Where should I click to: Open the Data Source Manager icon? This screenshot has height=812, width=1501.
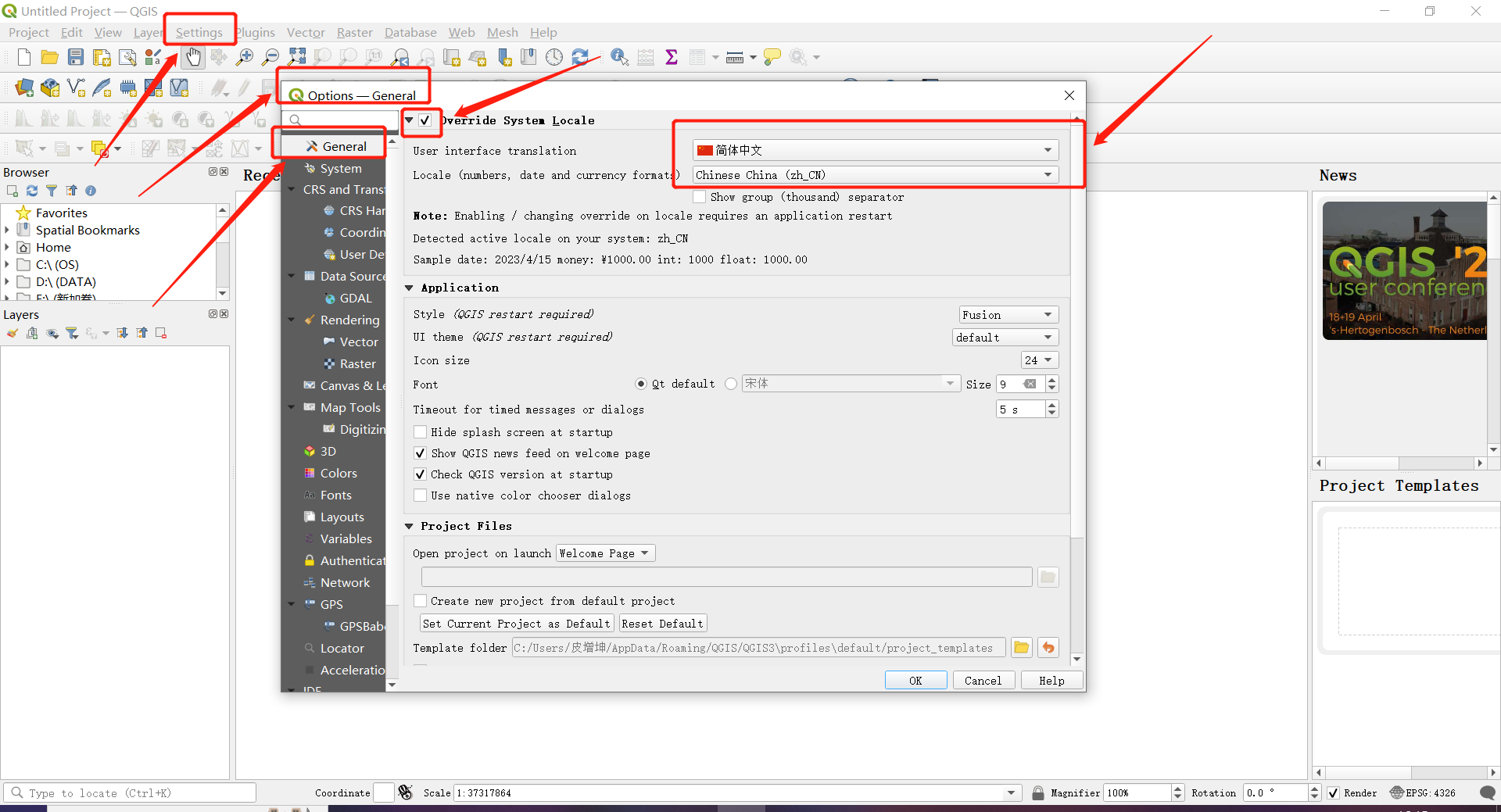[24, 88]
